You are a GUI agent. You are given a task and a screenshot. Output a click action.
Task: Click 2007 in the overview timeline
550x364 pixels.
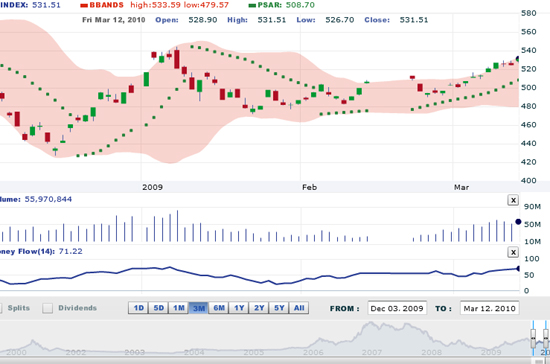[372, 352]
